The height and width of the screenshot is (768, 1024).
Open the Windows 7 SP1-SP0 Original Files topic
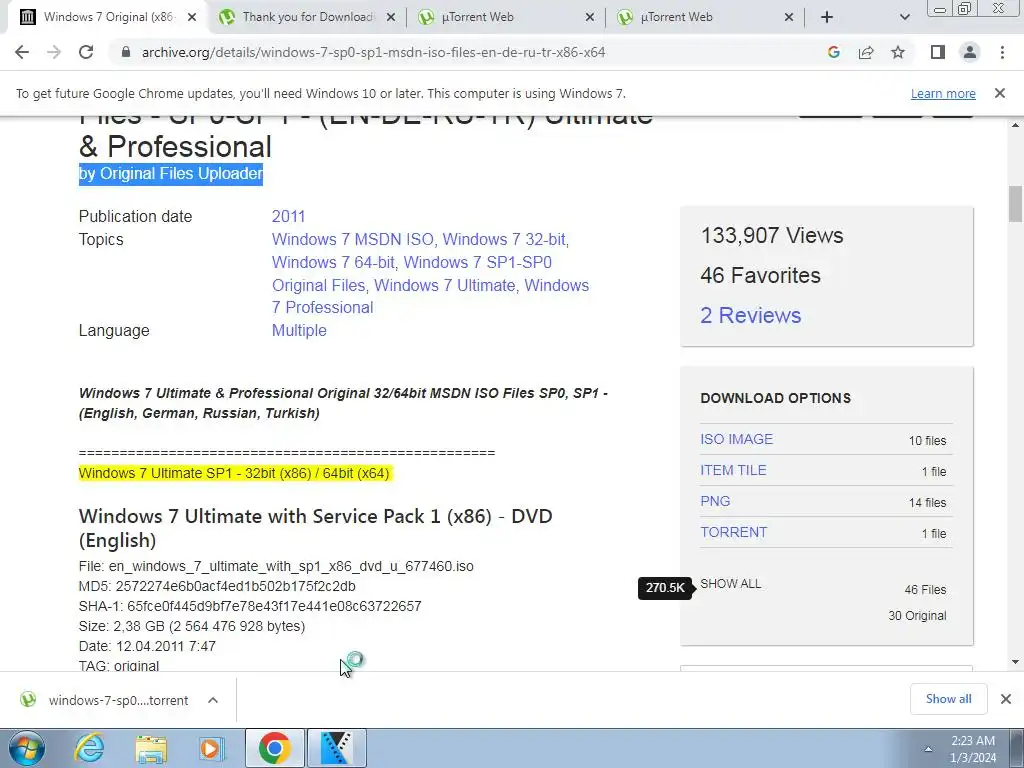click(x=411, y=274)
